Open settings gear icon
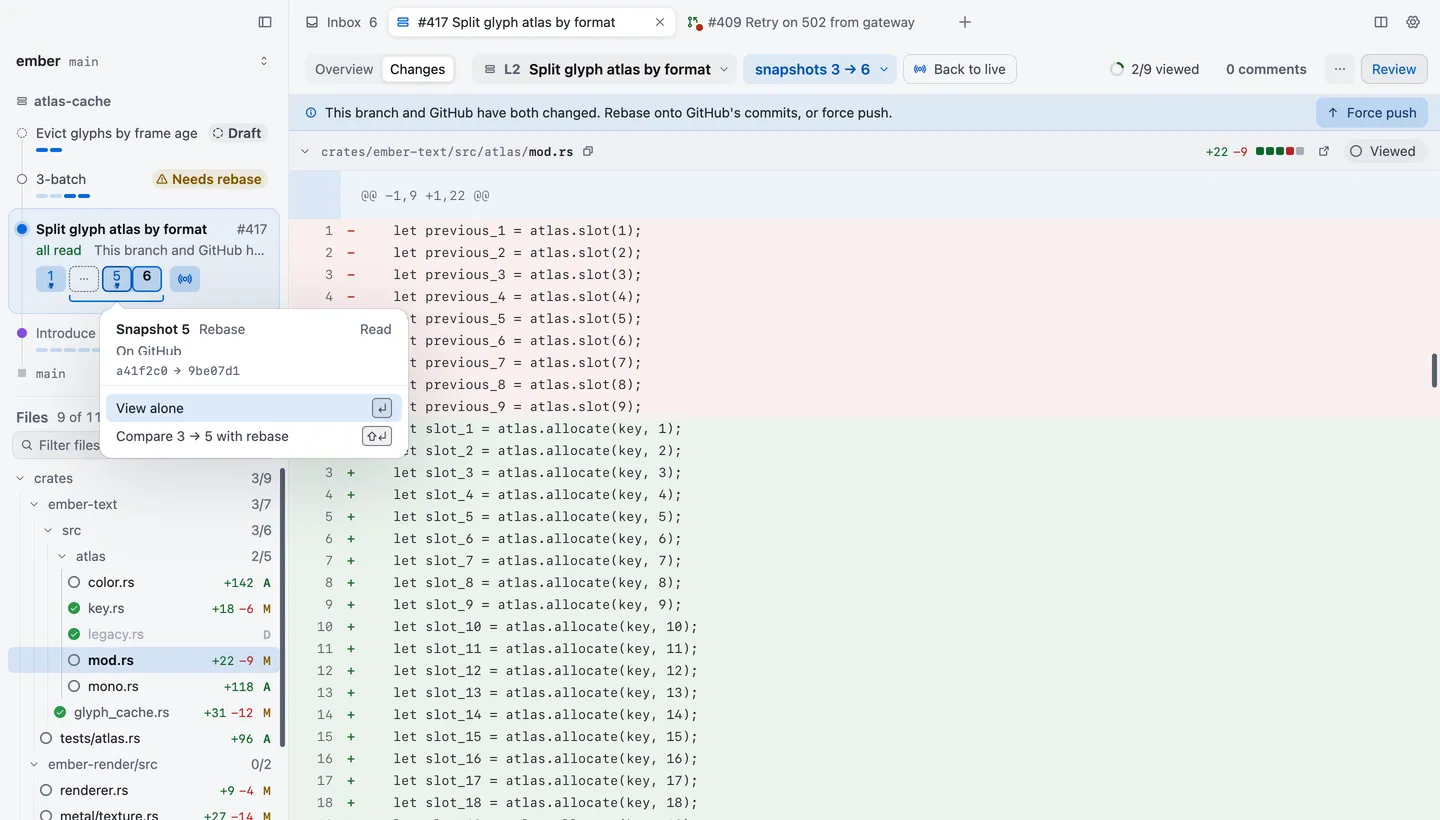 [1413, 22]
